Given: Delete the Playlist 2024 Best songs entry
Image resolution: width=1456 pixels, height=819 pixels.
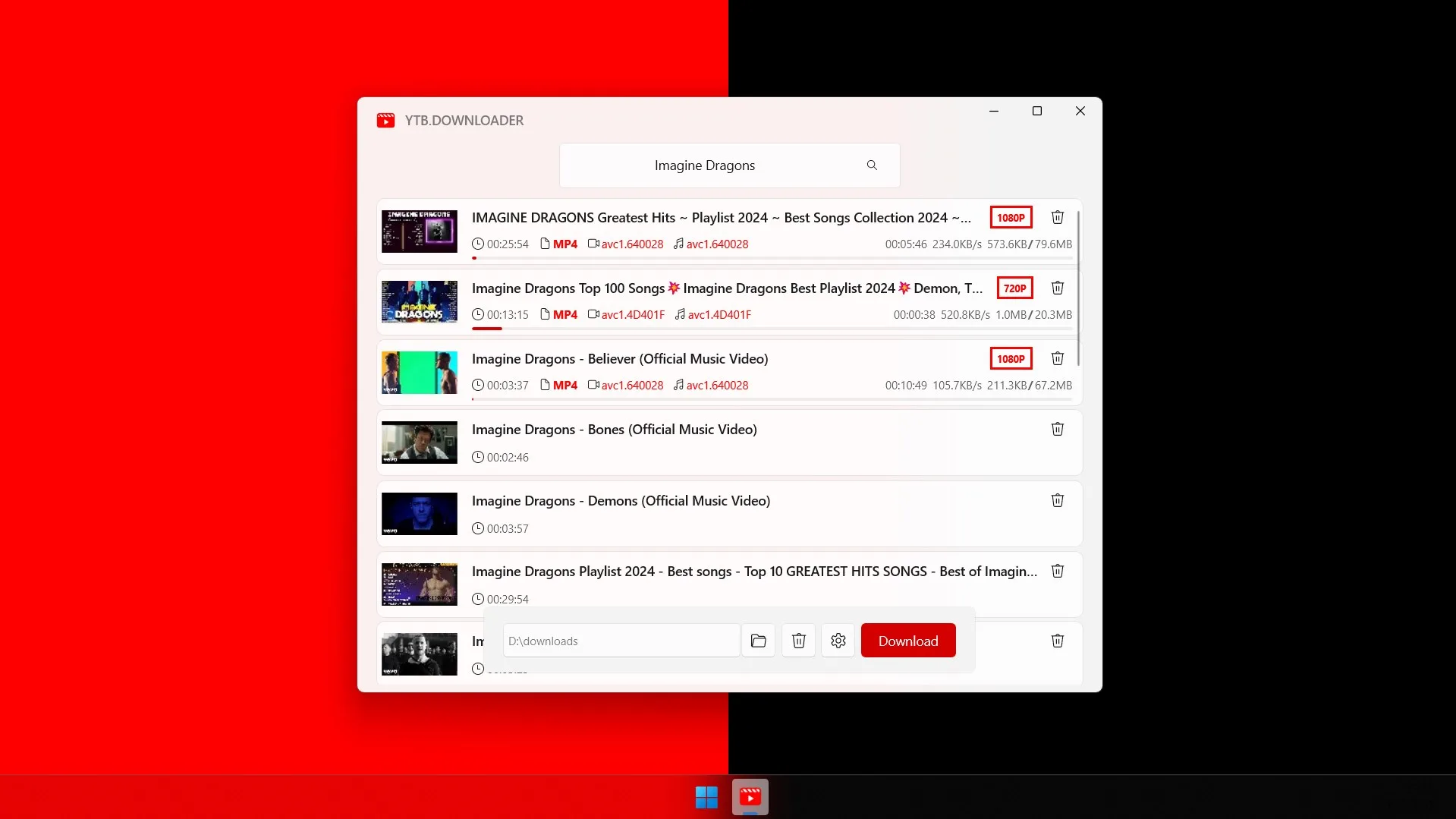Looking at the screenshot, I should point(1057,571).
